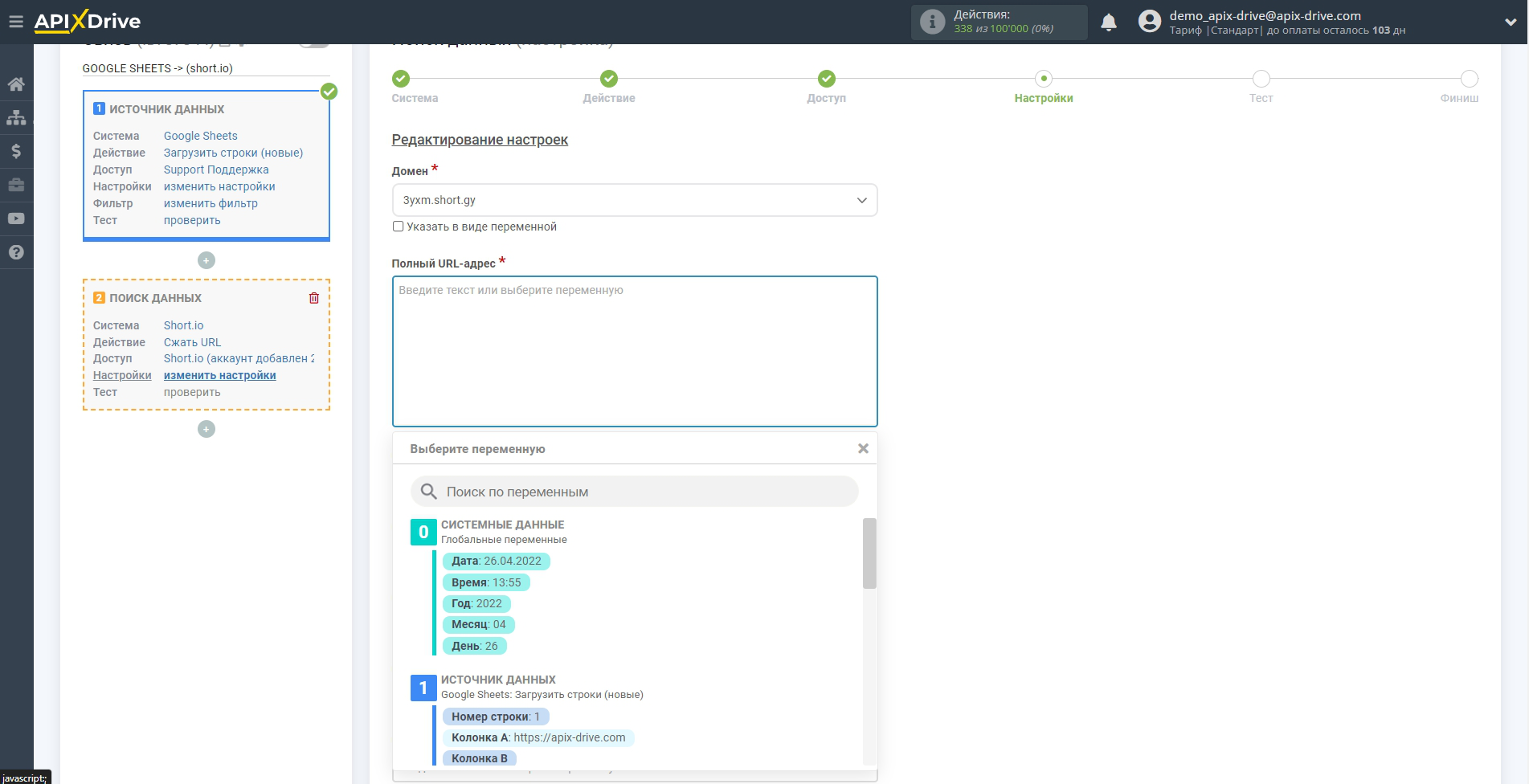This screenshot has width=1529, height=784.
Task: Click the demo_apix-drive@apix-drive.com account name
Action: (1265, 15)
